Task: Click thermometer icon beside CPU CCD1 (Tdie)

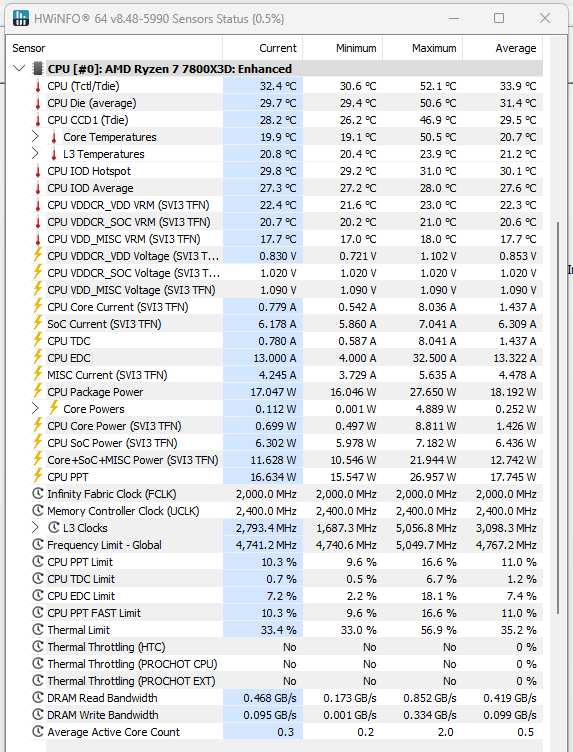Action: point(38,120)
